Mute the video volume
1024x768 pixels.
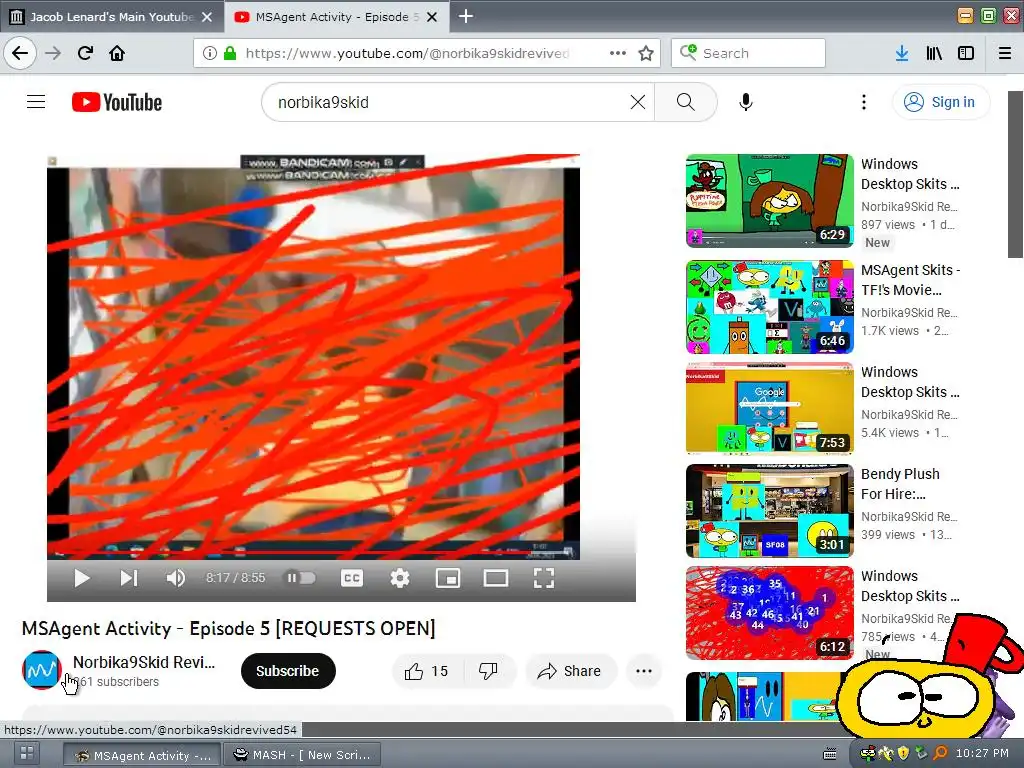176,578
